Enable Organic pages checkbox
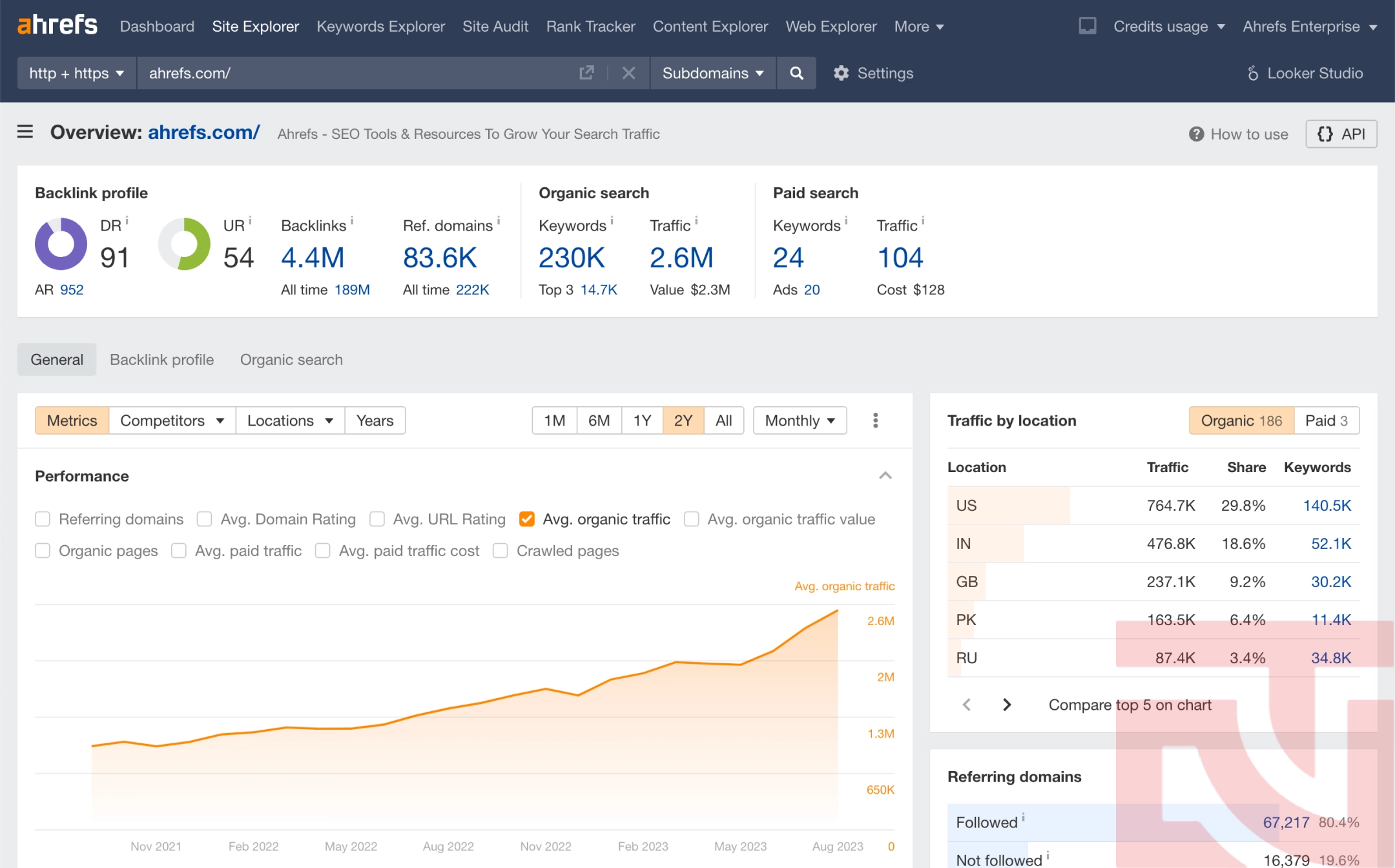 pyautogui.click(x=43, y=551)
